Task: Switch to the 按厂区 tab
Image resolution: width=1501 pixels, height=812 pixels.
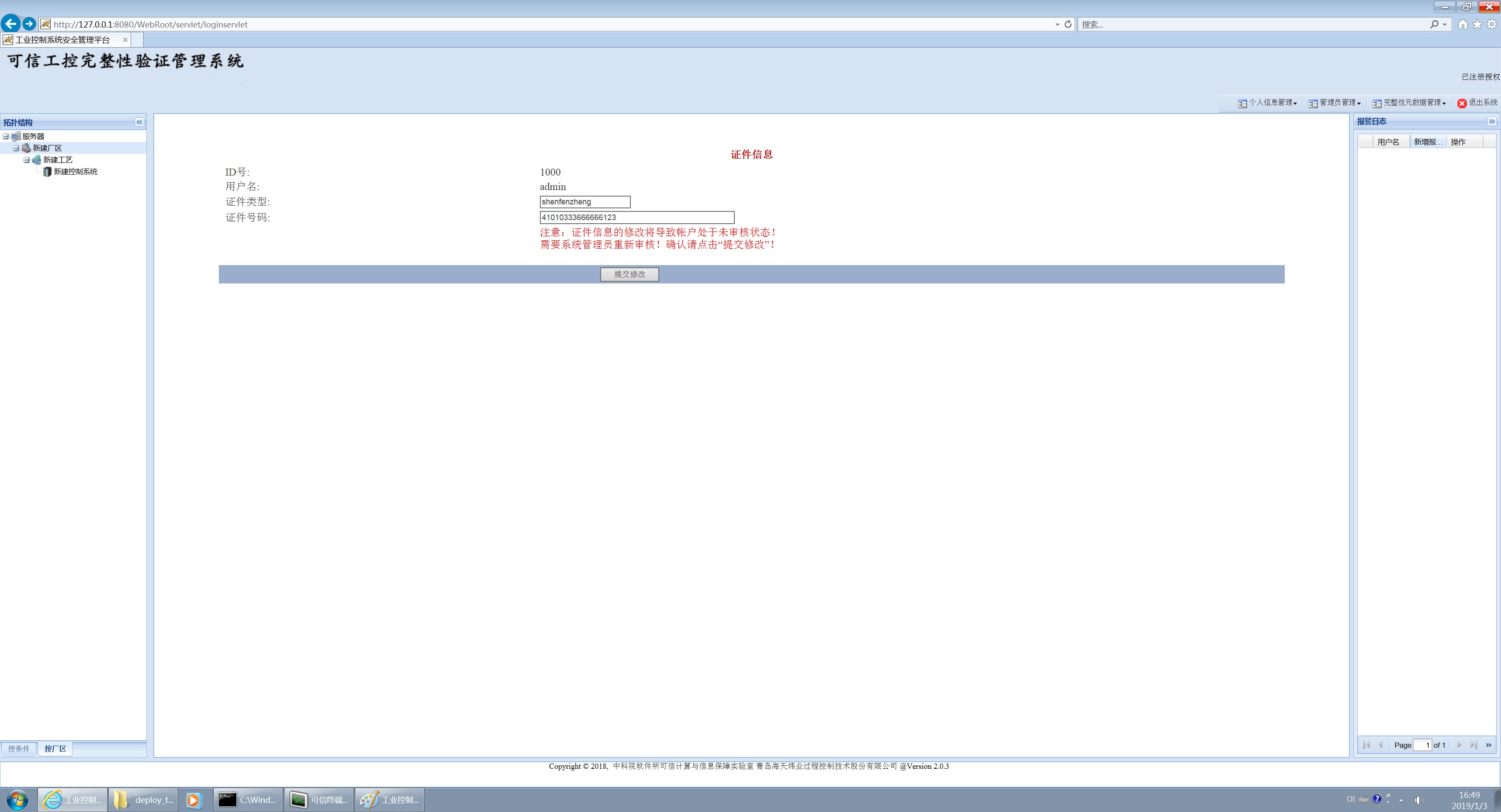Action: (55, 749)
